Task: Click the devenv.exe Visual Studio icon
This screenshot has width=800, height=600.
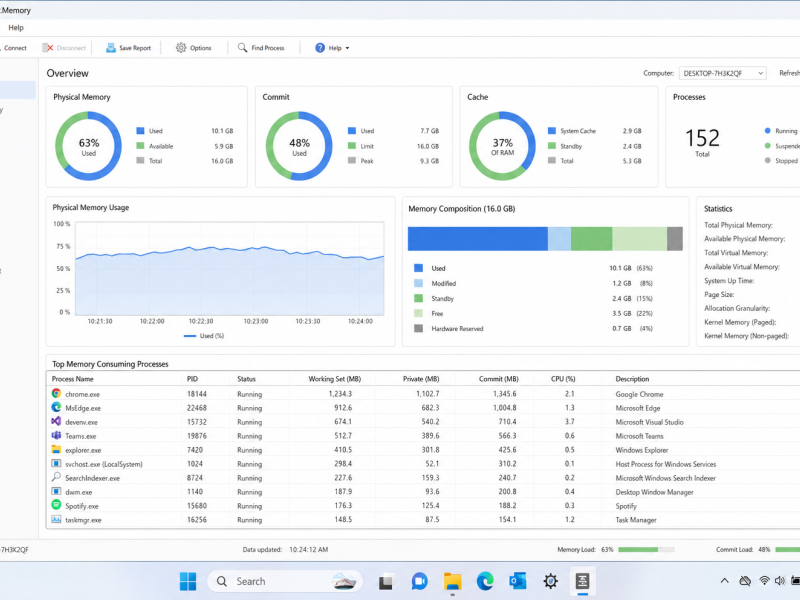Action: [56, 421]
